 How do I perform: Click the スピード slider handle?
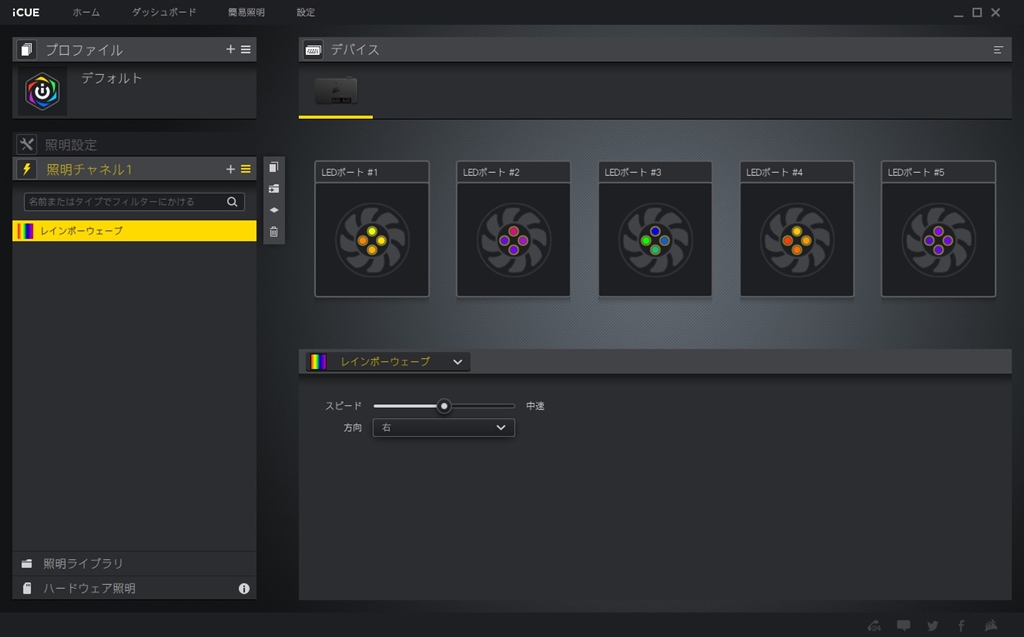tap(444, 406)
